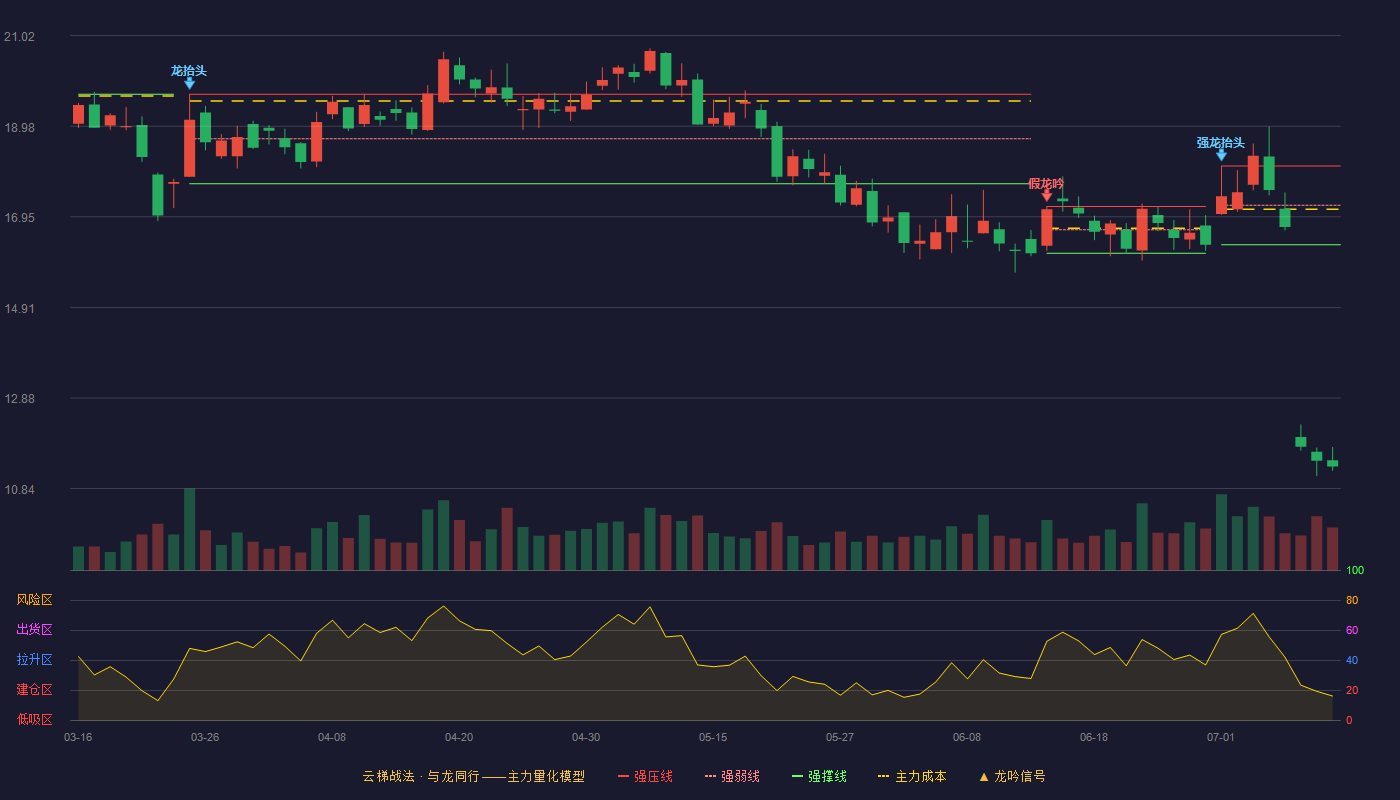This screenshot has height=800, width=1400.
Task: Click the 04-30 date label
Action: coord(586,737)
